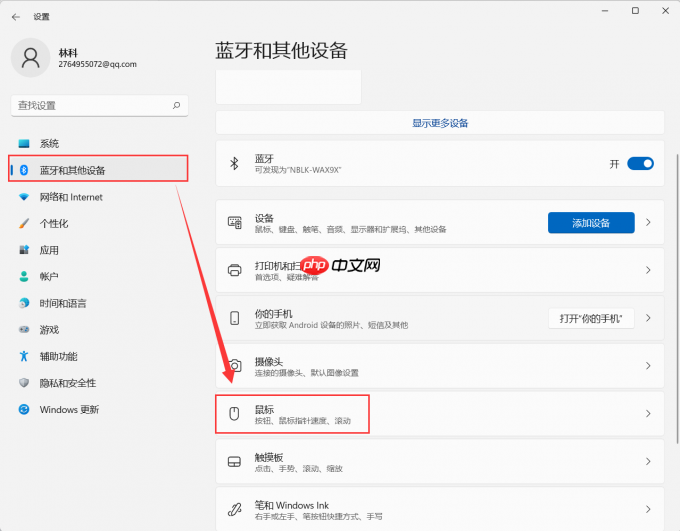Click the 你的手机 phone icon
This screenshot has width=680, height=531.
[235, 318]
